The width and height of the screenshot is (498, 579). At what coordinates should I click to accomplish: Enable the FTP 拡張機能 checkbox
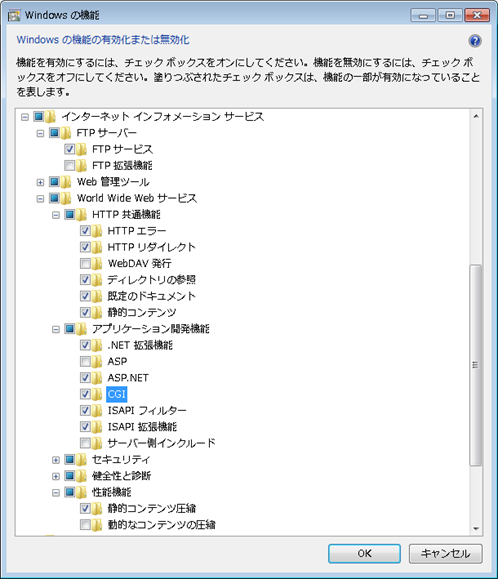(69, 165)
